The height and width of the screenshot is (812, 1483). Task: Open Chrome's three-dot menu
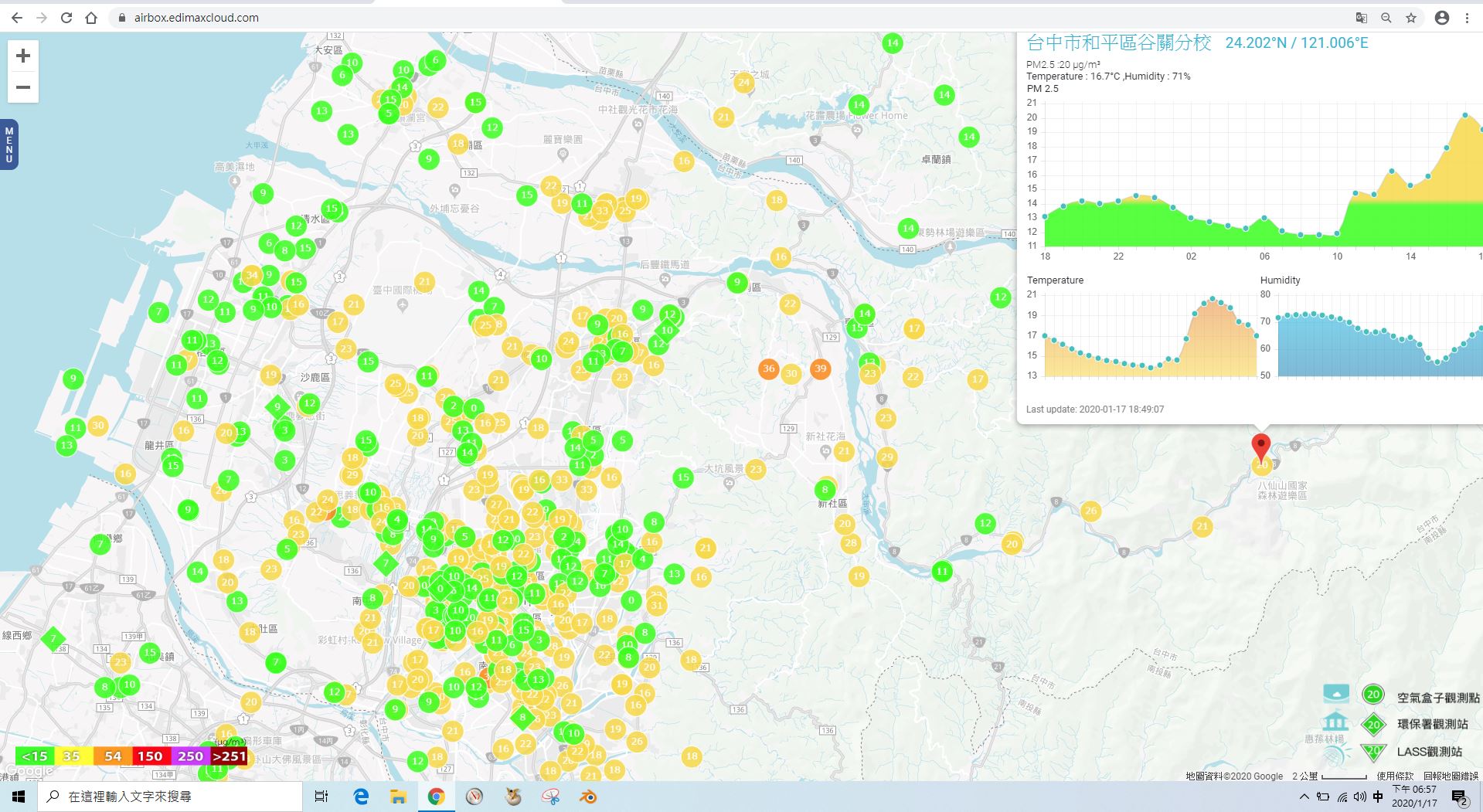tap(1467, 18)
